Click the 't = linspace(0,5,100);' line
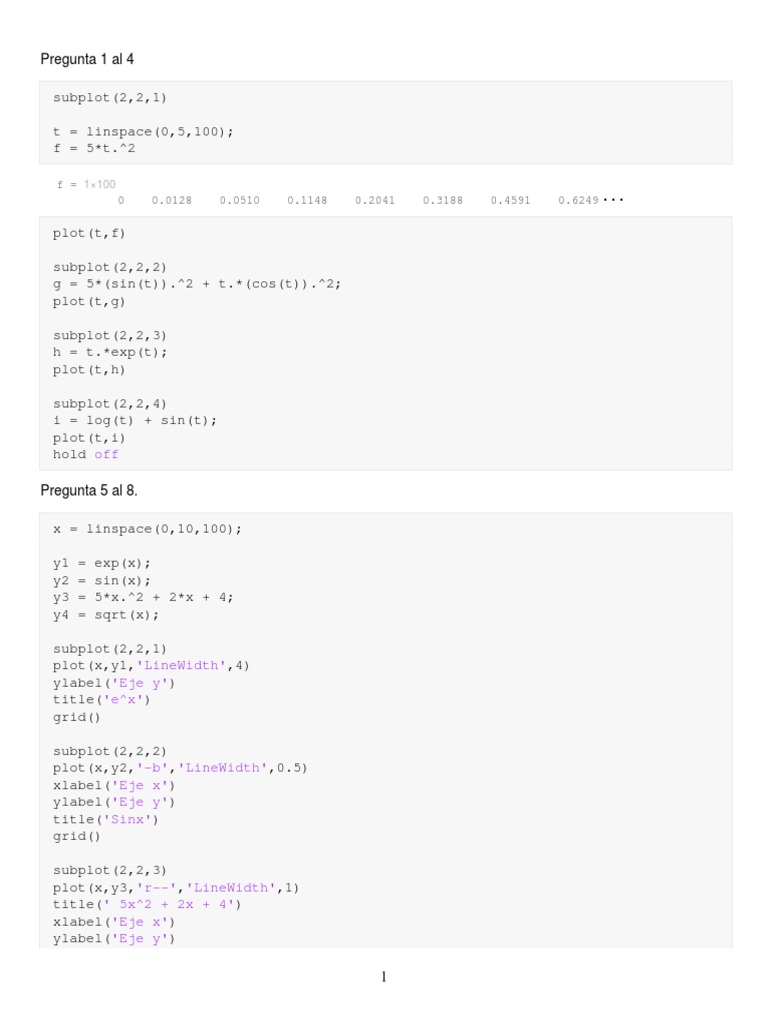The image size is (768, 1024). tap(143, 132)
